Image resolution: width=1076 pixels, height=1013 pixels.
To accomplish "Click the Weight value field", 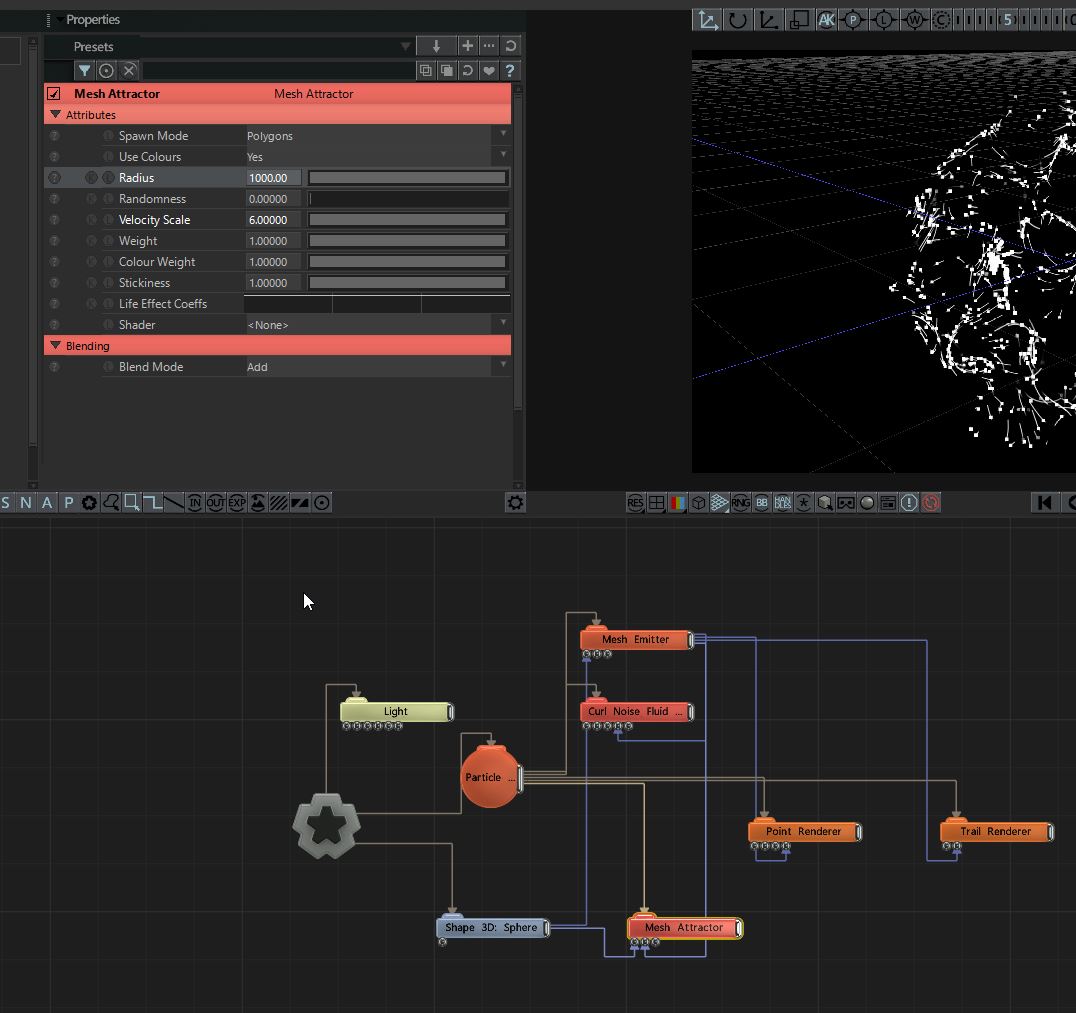I will click(273, 241).
